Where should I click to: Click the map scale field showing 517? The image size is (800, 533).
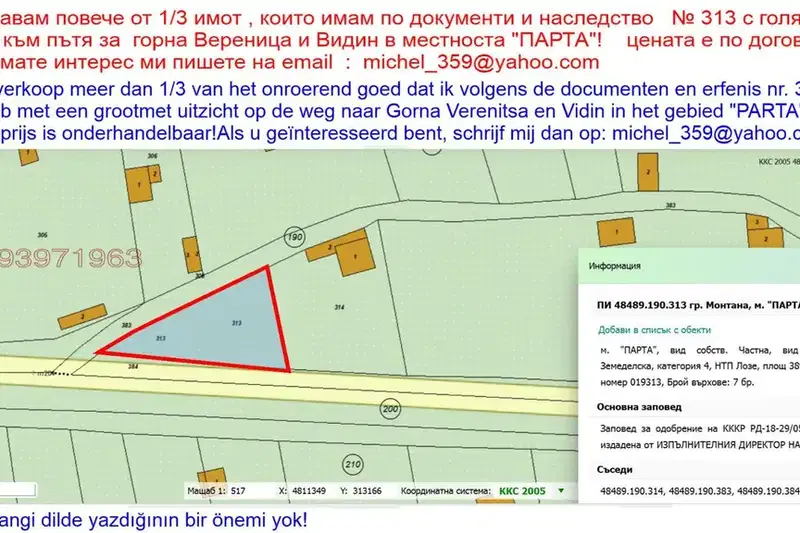238,491
